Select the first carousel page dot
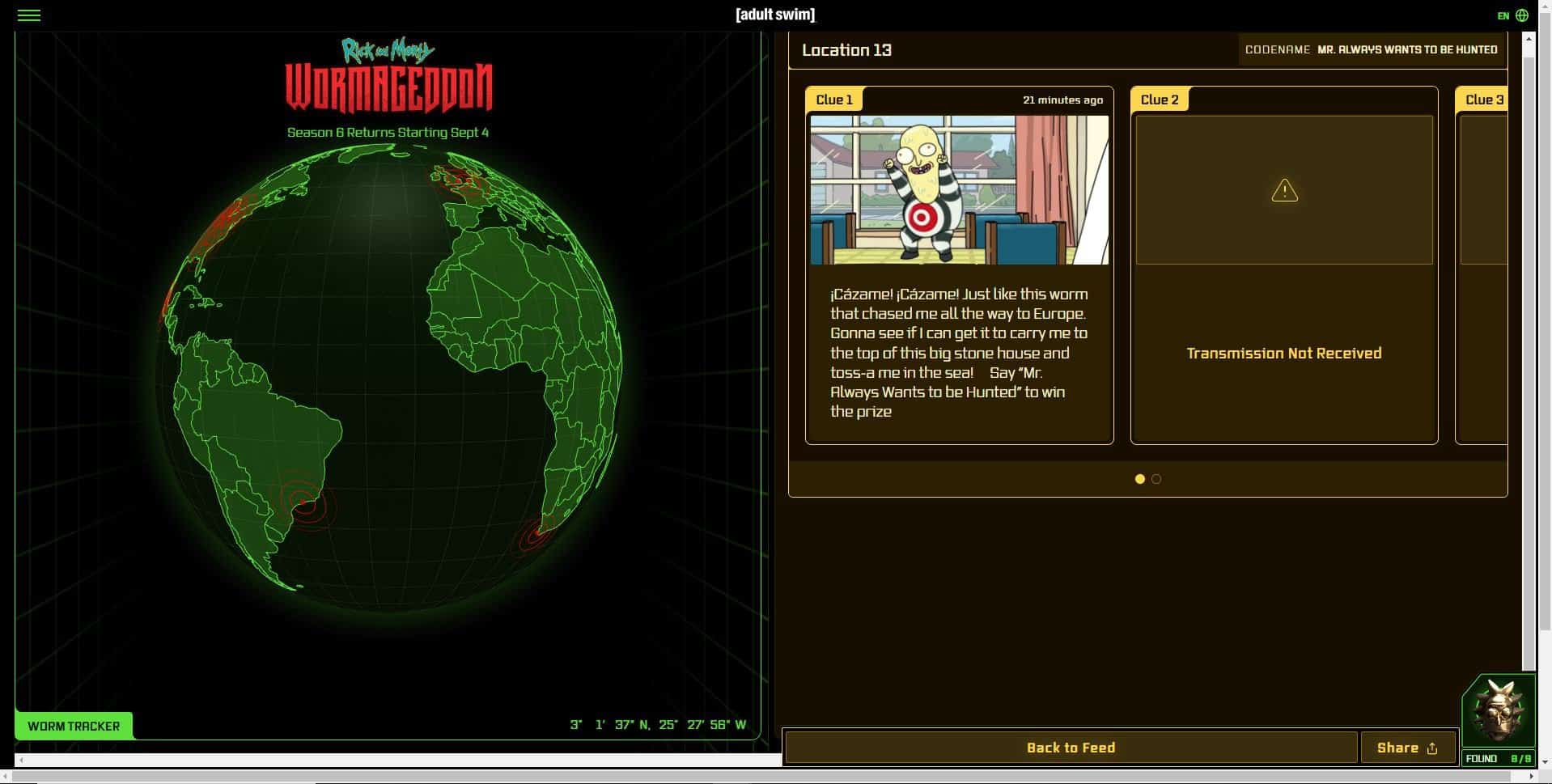This screenshot has width=1552, height=784. tap(1139, 479)
